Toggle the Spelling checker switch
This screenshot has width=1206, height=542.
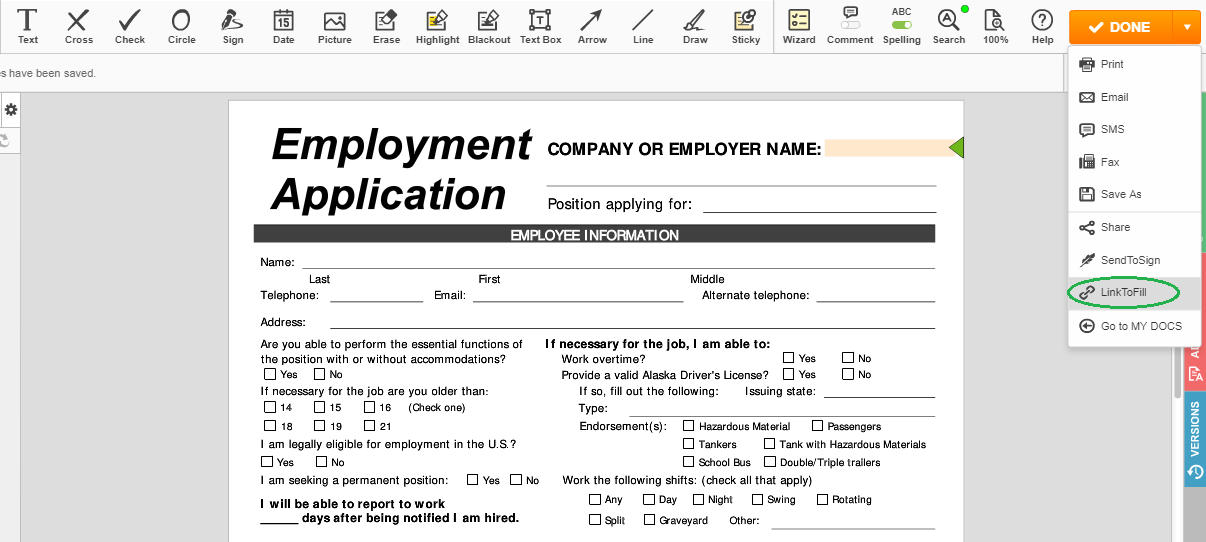(902, 23)
